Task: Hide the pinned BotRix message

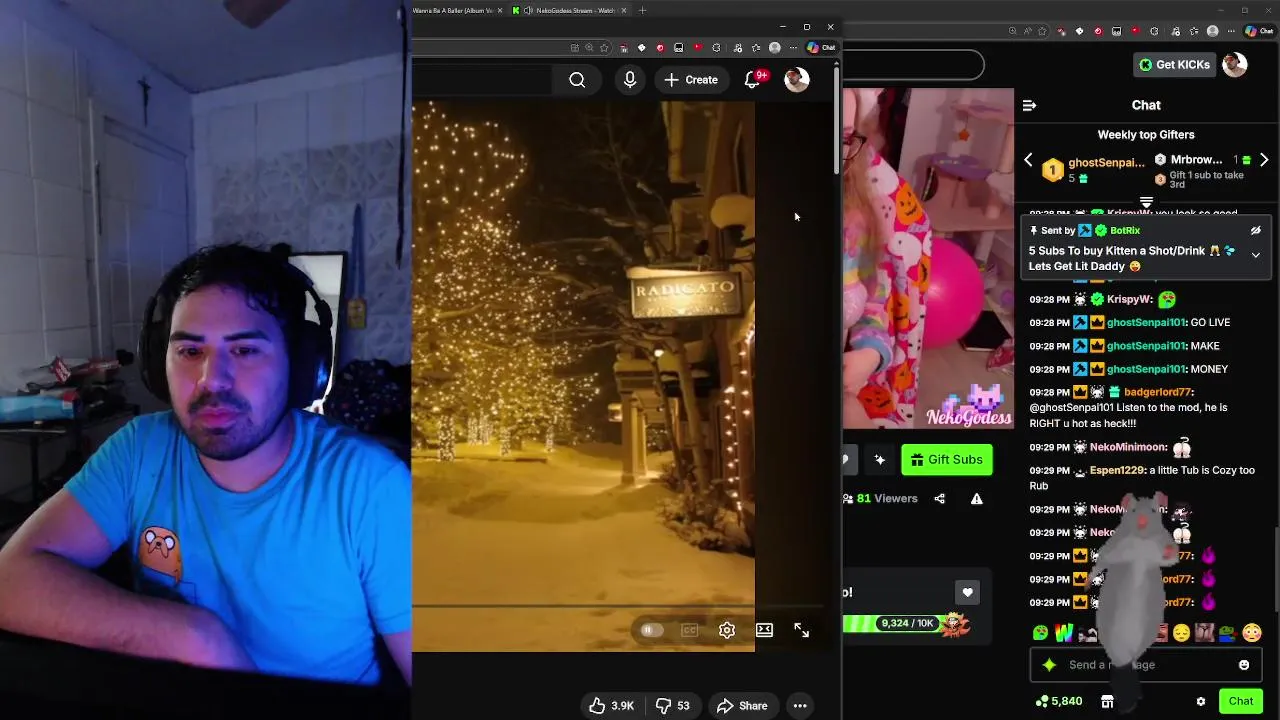Action: point(1256,230)
